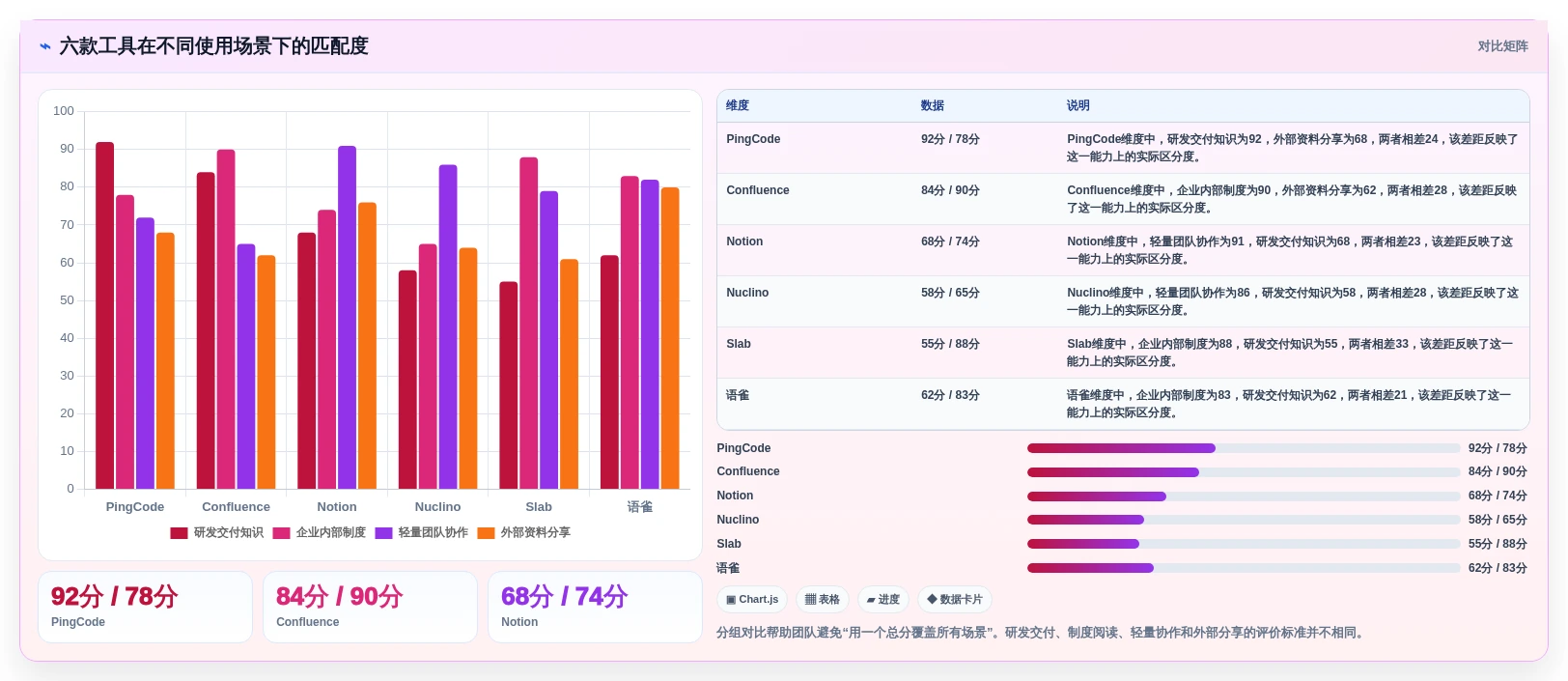The height and width of the screenshot is (681, 1568).
Task: Toggle the 轻量团队协作 legend swatch
Action: tap(383, 533)
